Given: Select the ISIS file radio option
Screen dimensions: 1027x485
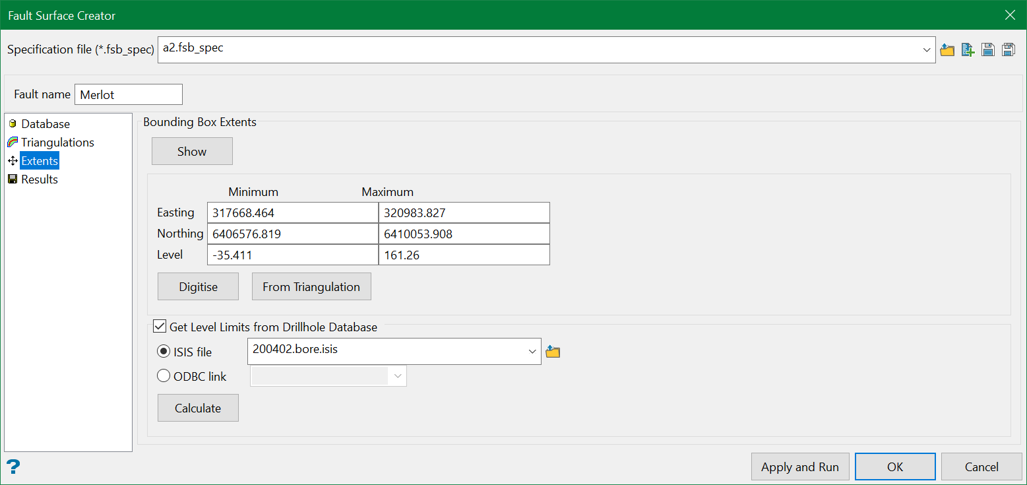Looking at the screenshot, I should coord(164,352).
